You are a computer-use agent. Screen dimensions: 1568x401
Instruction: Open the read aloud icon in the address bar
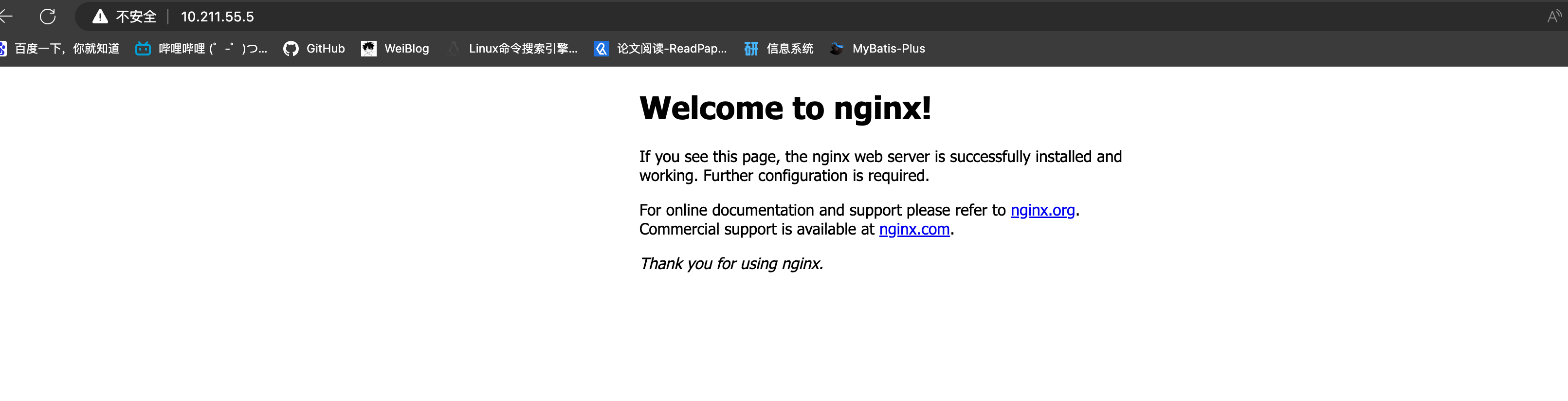tap(1554, 17)
